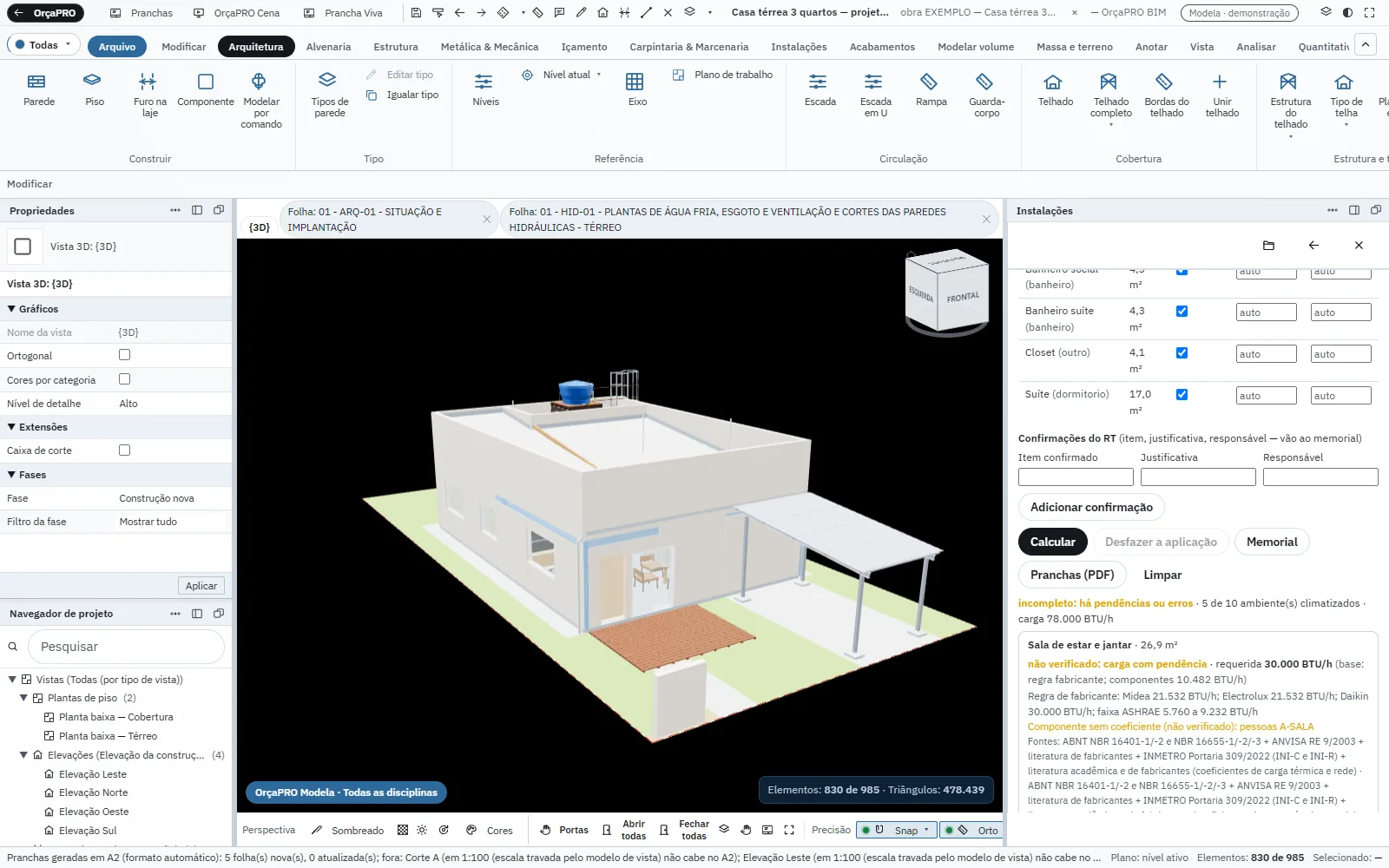Choose the Piso floor tool
This screenshot has width=1389, height=868.
(95, 90)
